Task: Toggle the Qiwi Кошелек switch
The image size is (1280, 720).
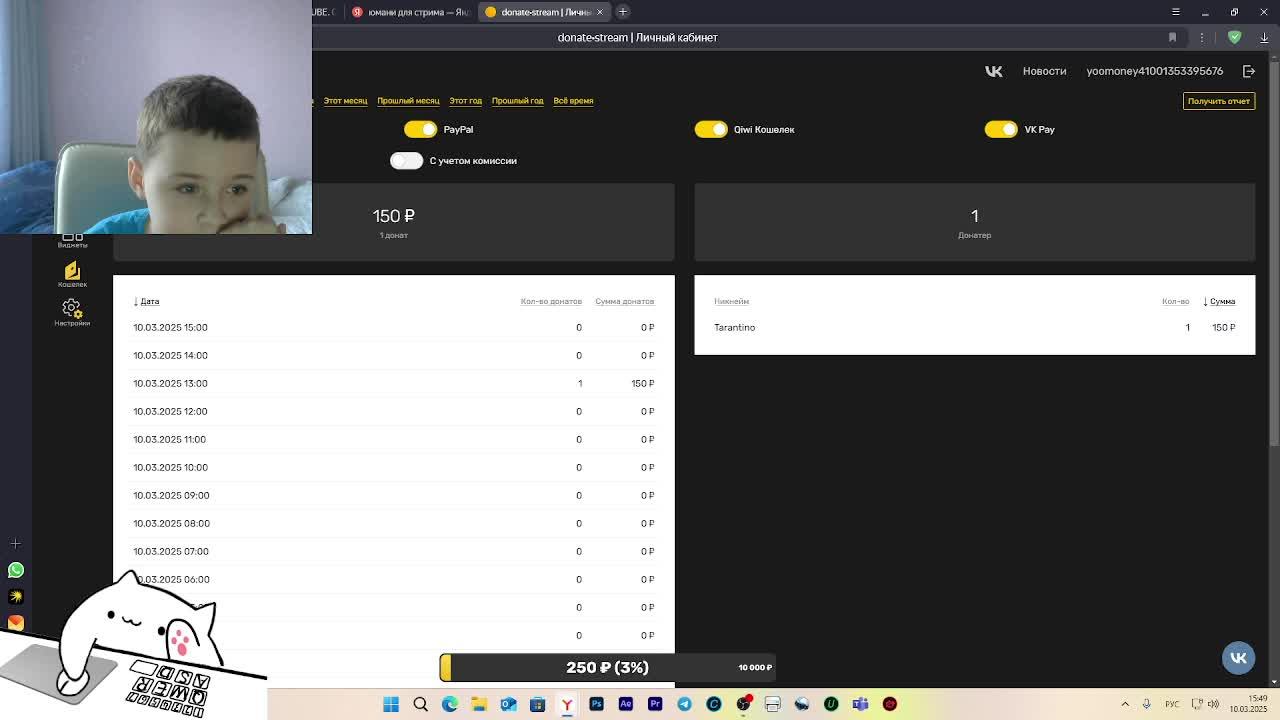Action: coord(711,129)
